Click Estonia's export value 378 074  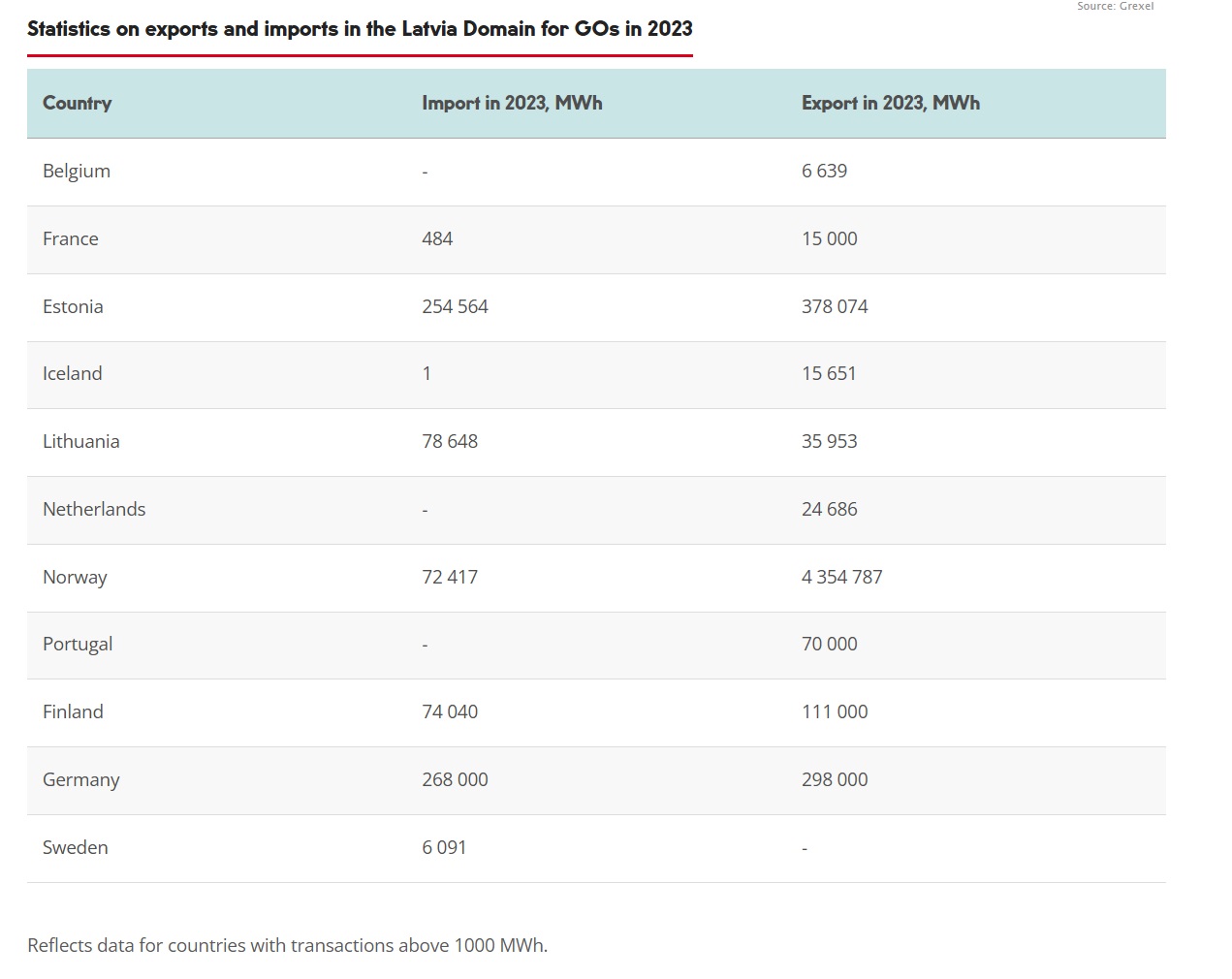point(835,306)
